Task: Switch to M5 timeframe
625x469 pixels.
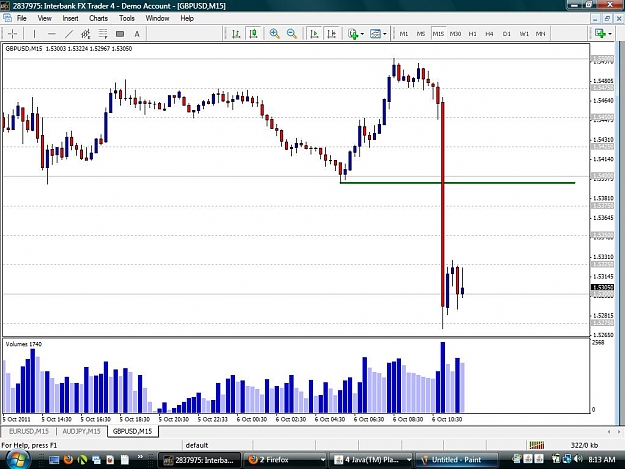Action: click(x=421, y=34)
